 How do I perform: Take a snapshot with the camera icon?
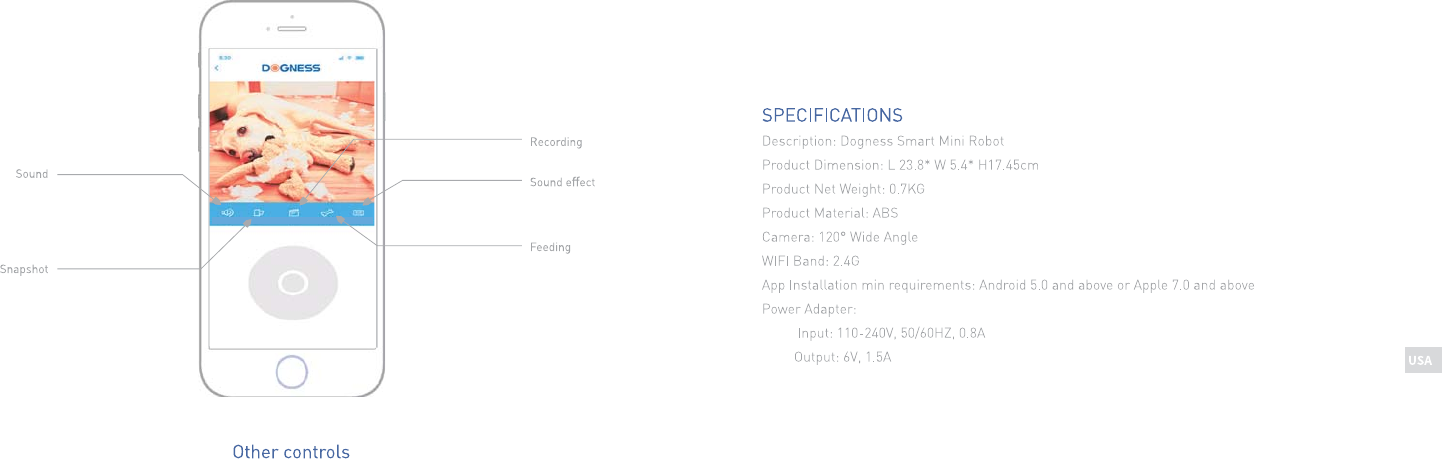coord(259,213)
